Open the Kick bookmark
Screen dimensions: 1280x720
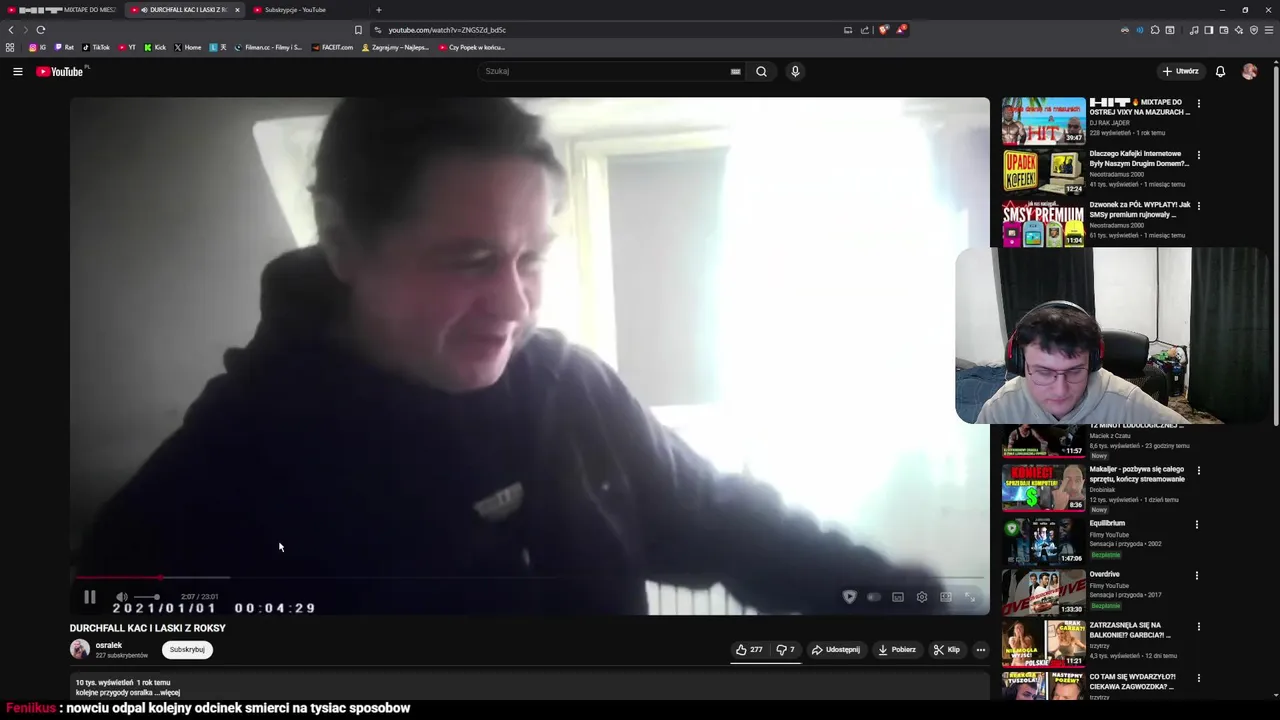pyautogui.click(x=155, y=47)
